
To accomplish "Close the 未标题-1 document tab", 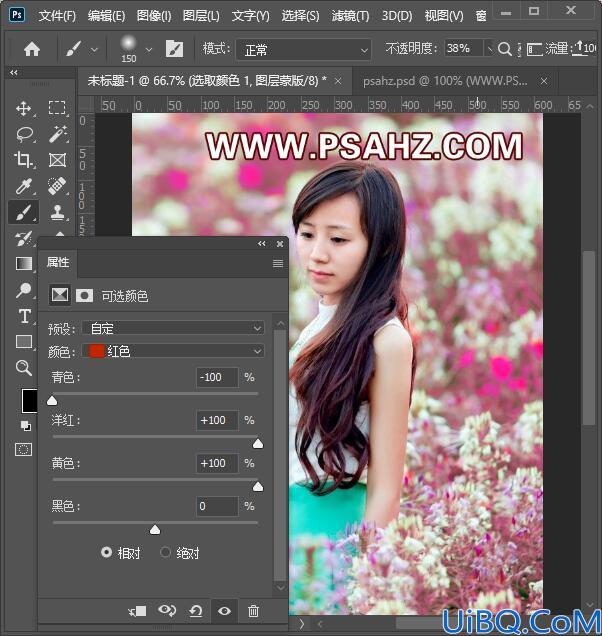I will 338,81.
